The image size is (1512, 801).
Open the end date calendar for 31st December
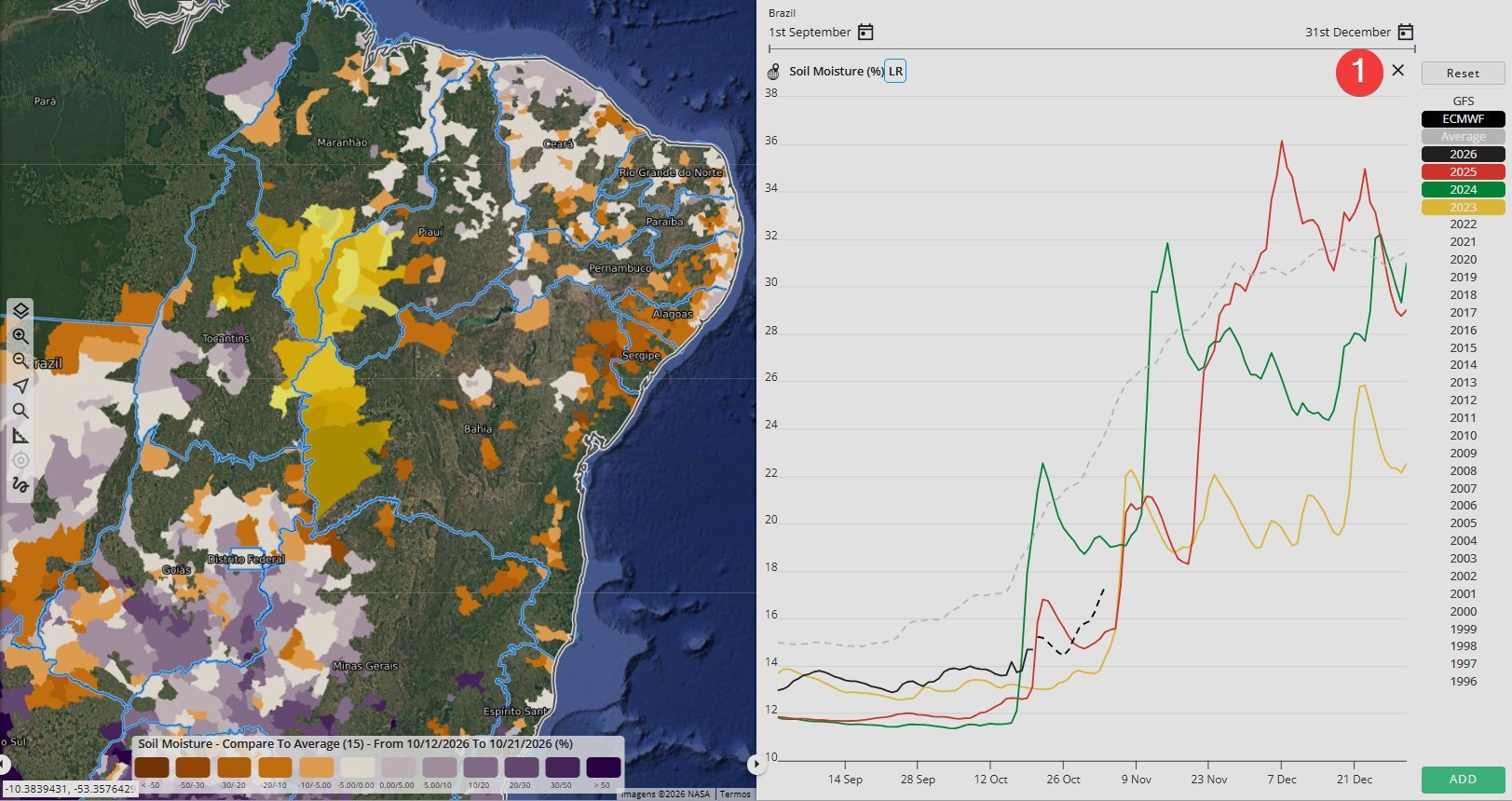coord(1406,33)
